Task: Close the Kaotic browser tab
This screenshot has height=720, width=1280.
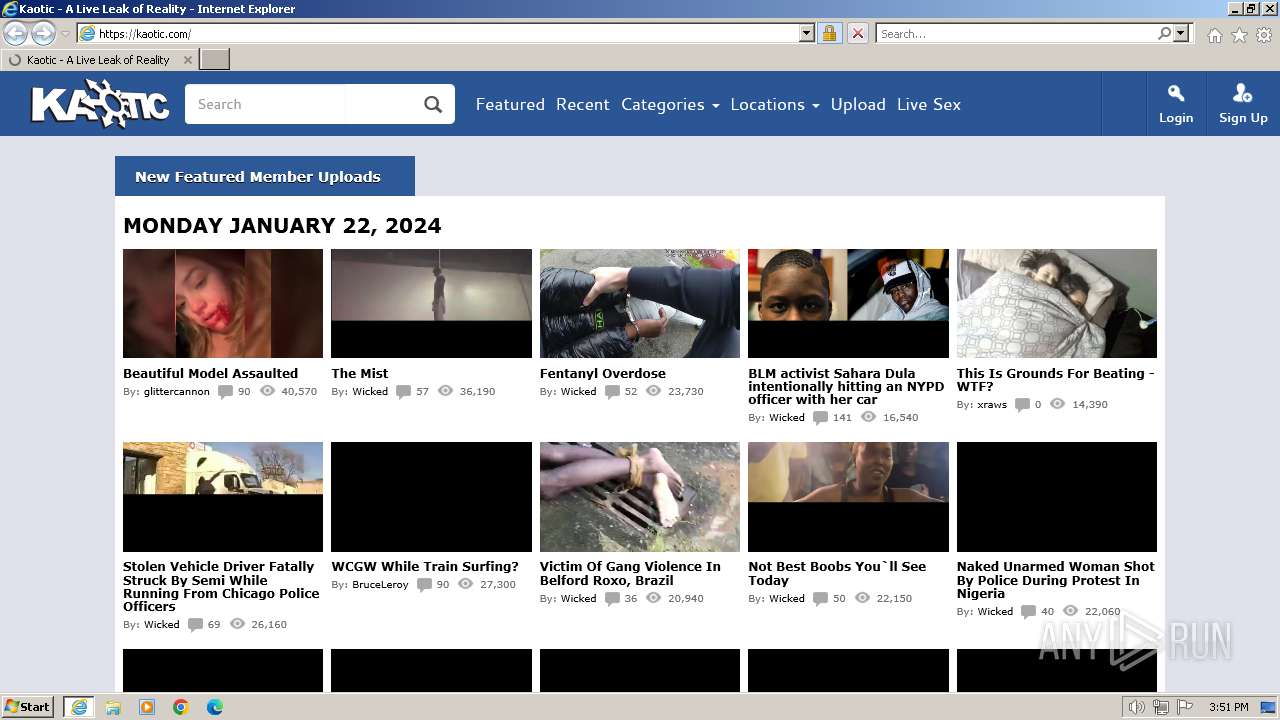Action: pyautogui.click(x=187, y=60)
